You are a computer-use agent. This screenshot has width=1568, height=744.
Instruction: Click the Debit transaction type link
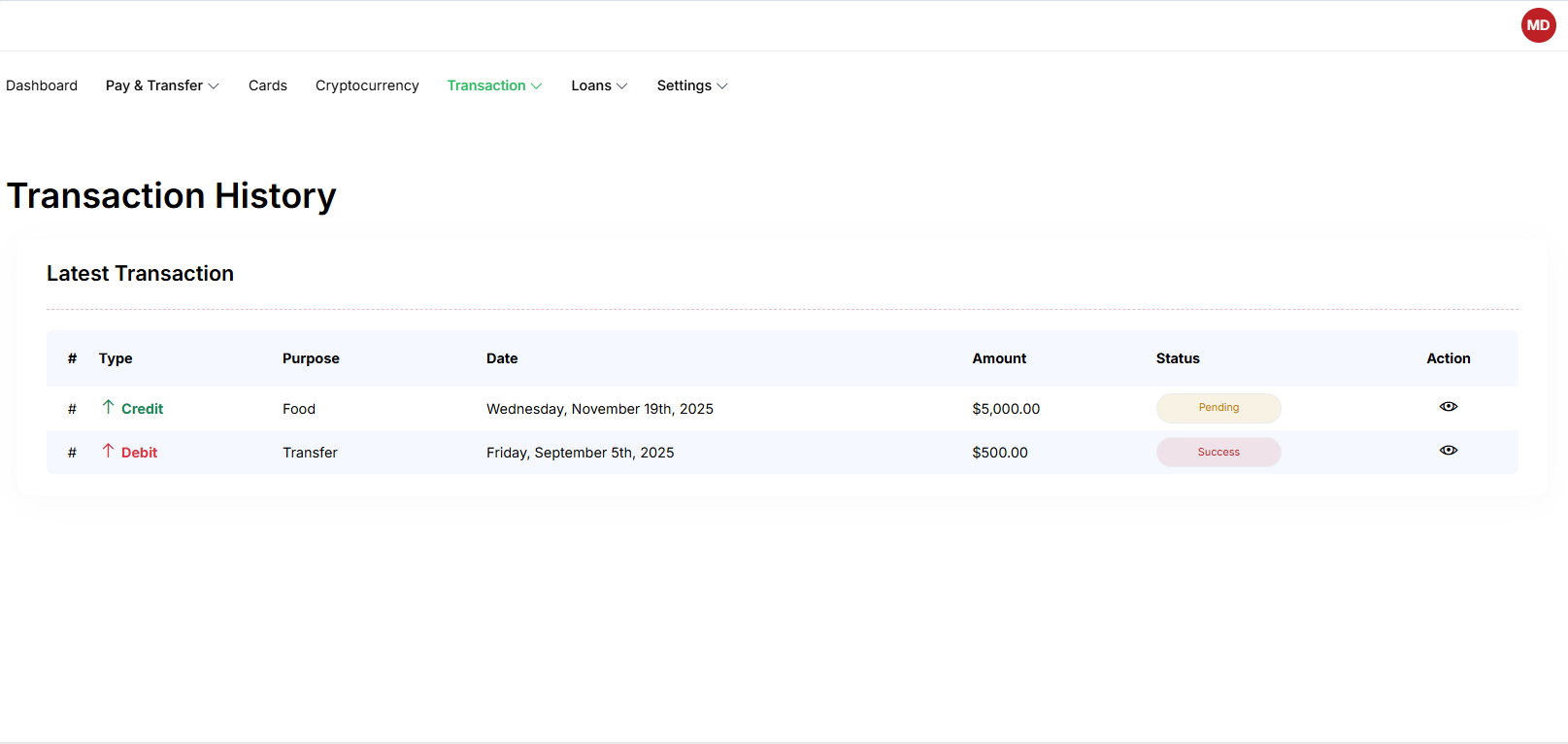(x=139, y=453)
